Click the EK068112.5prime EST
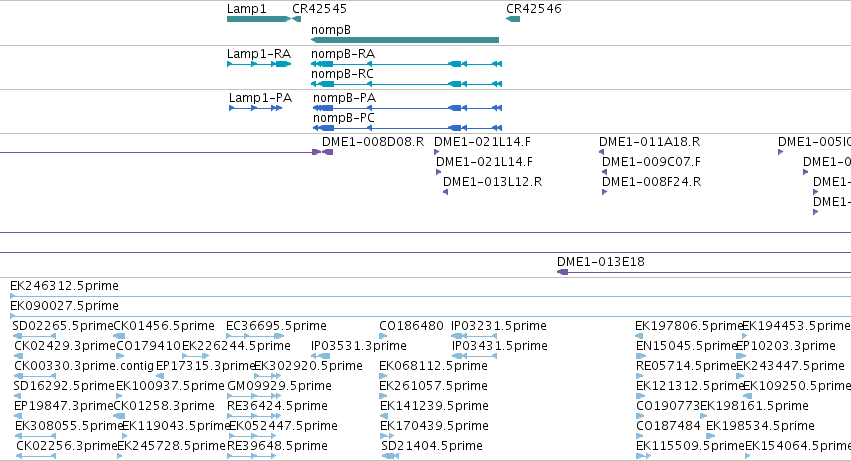 pos(383,376)
